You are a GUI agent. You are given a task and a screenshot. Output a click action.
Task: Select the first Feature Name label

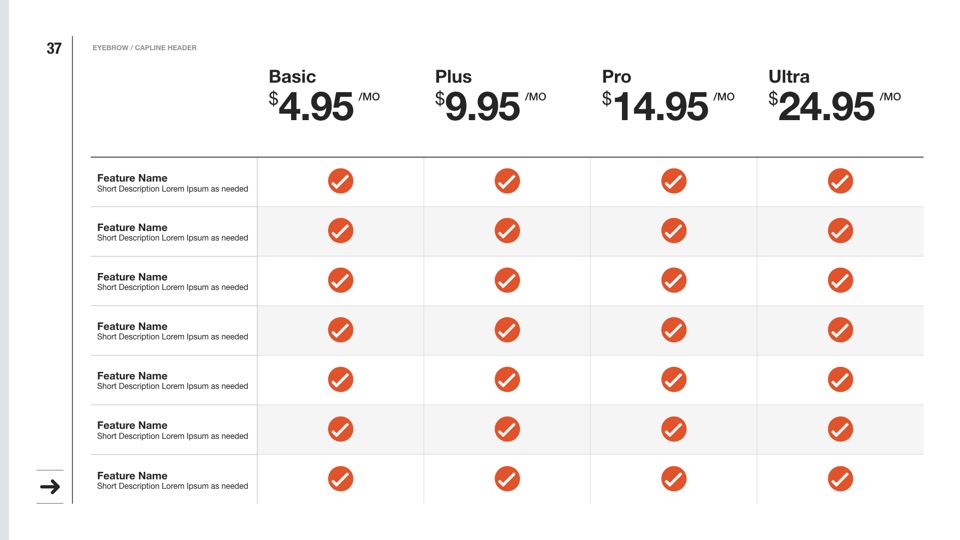tap(132, 178)
